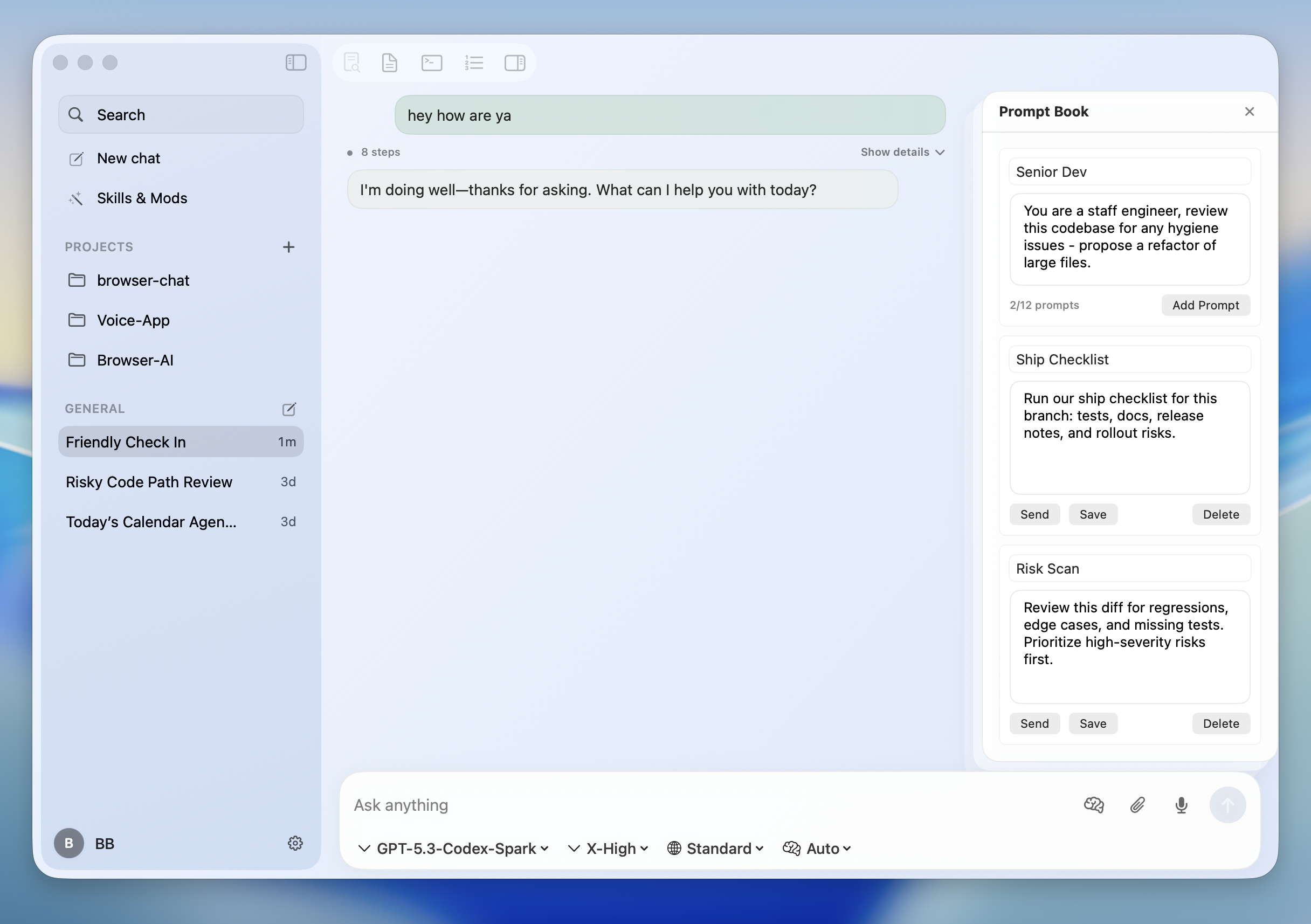Enable microphone voice input

click(1181, 805)
